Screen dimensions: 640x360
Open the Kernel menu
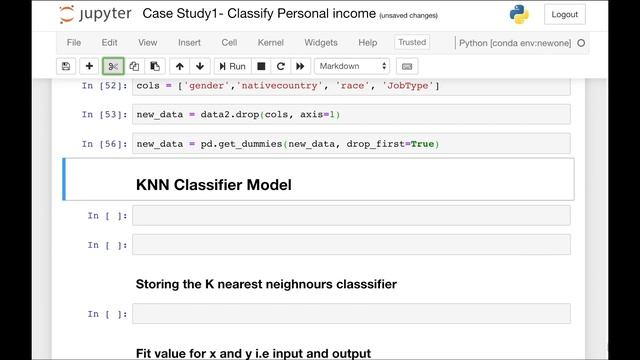point(271,42)
